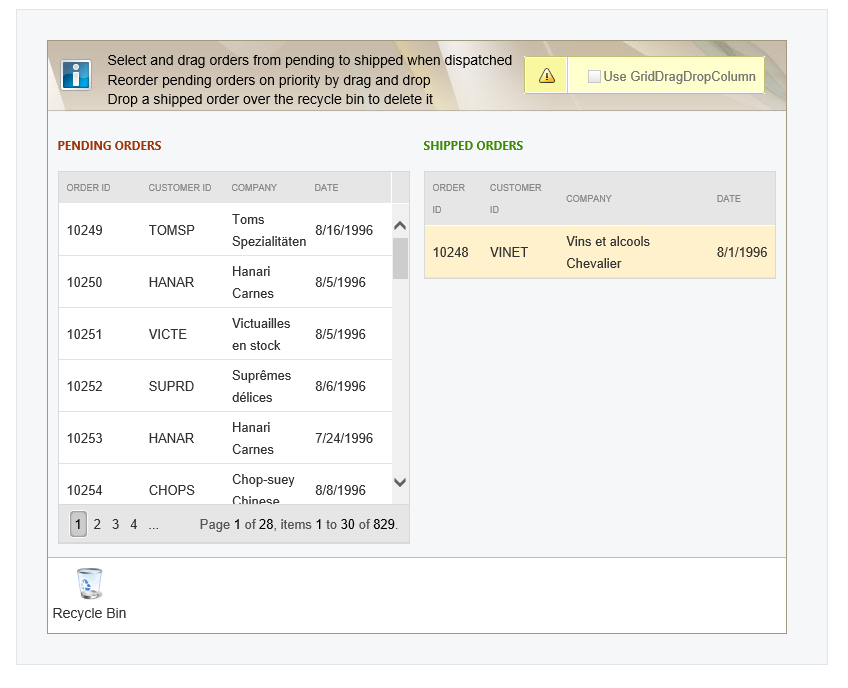The width and height of the screenshot is (848, 688).
Task: Select current page 1 button in pager
Action: (x=78, y=524)
